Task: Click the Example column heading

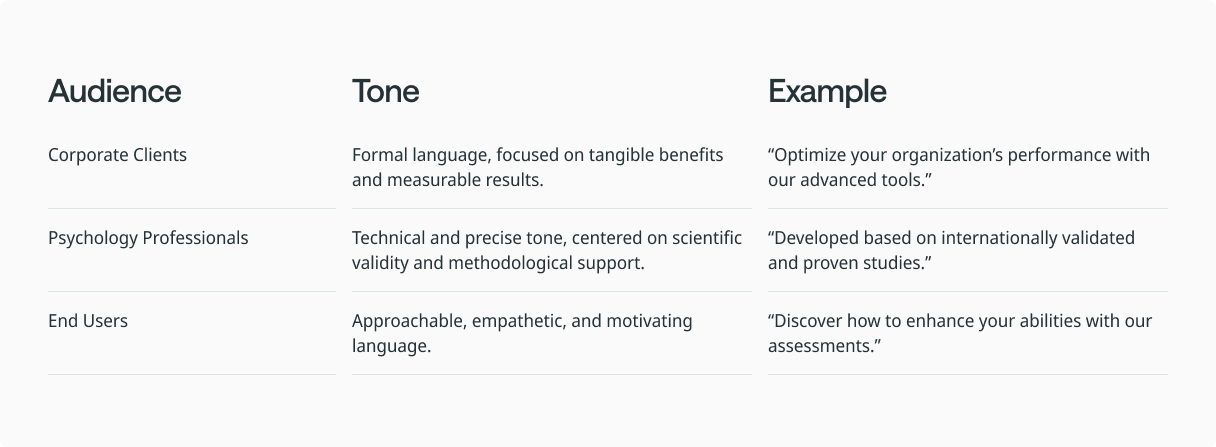Action: pyautogui.click(x=827, y=91)
